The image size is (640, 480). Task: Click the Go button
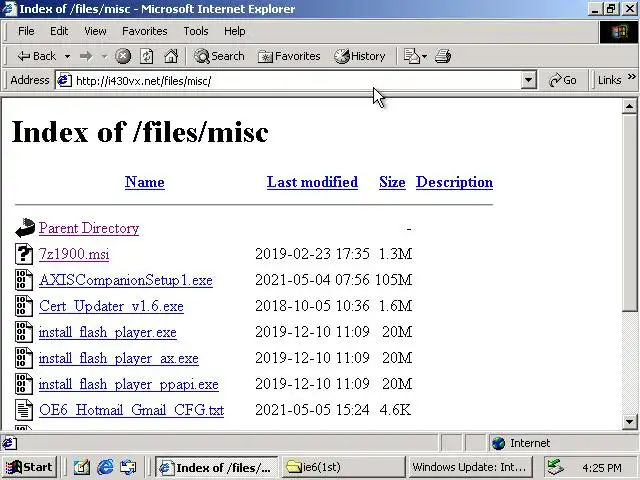[x=562, y=80]
